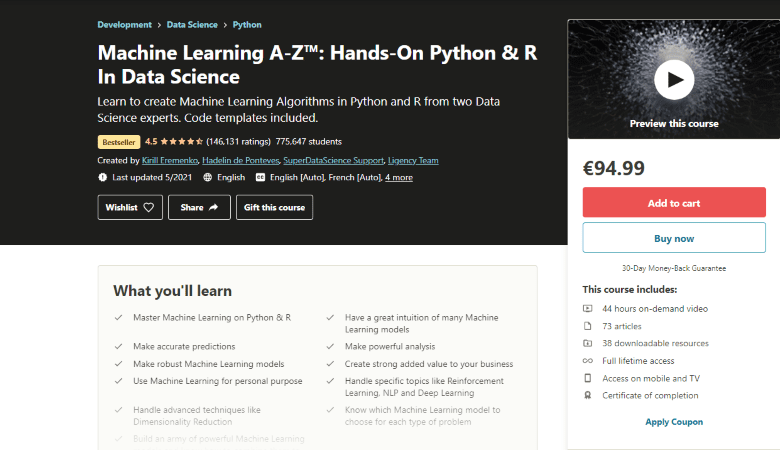Click the globe language icon
Viewport: 780px width, 450px height.
[207, 177]
